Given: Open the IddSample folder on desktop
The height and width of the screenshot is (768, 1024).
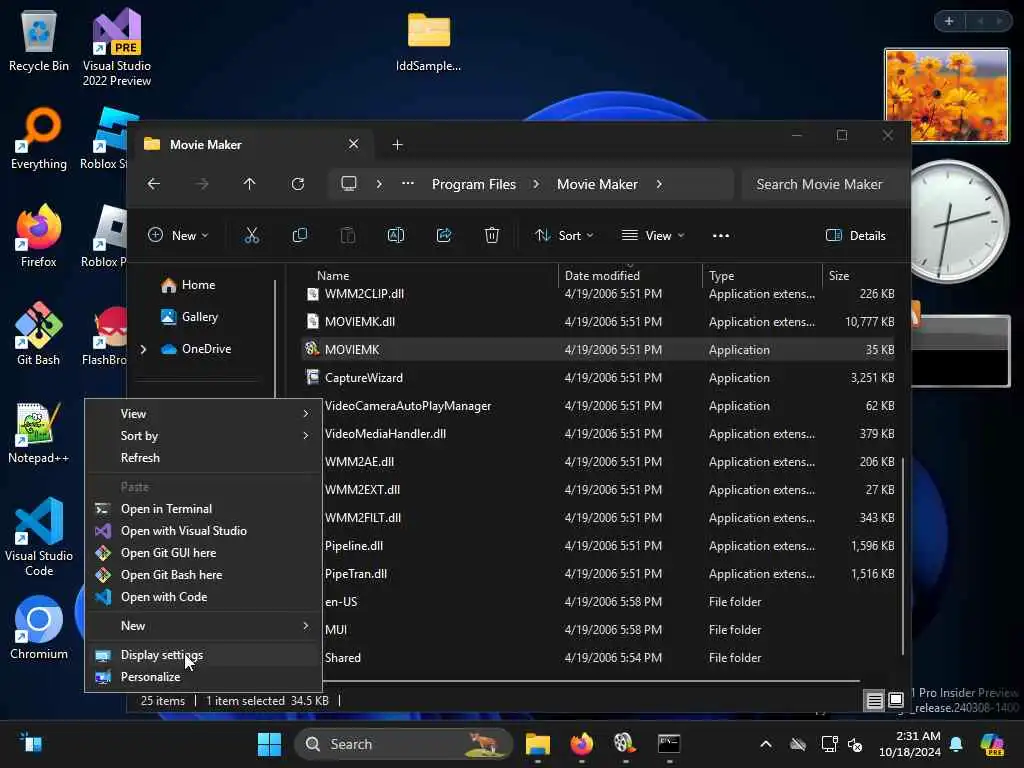Looking at the screenshot, I should point(428,42).
